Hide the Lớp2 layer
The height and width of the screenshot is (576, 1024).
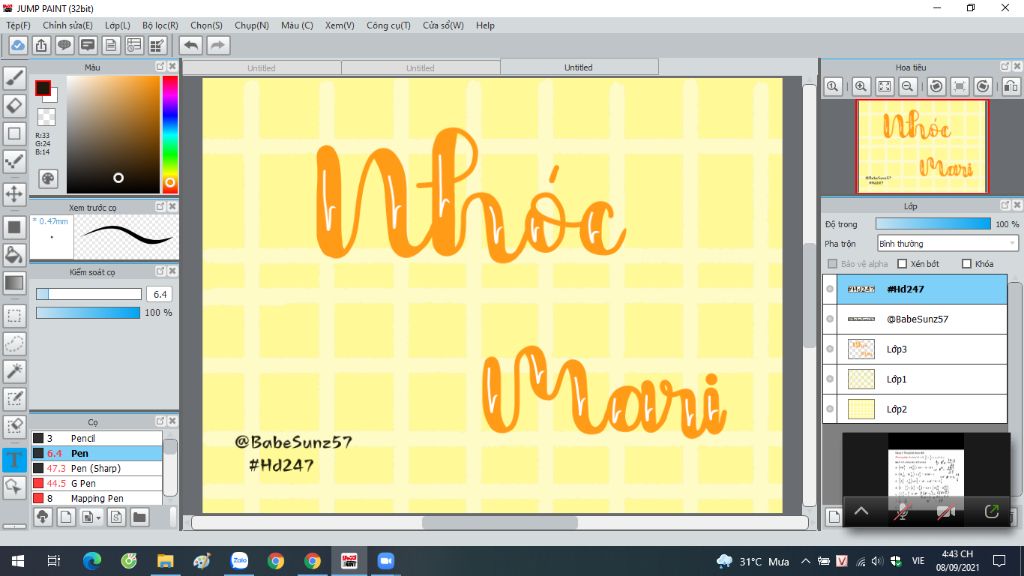(x=830, y=409)
